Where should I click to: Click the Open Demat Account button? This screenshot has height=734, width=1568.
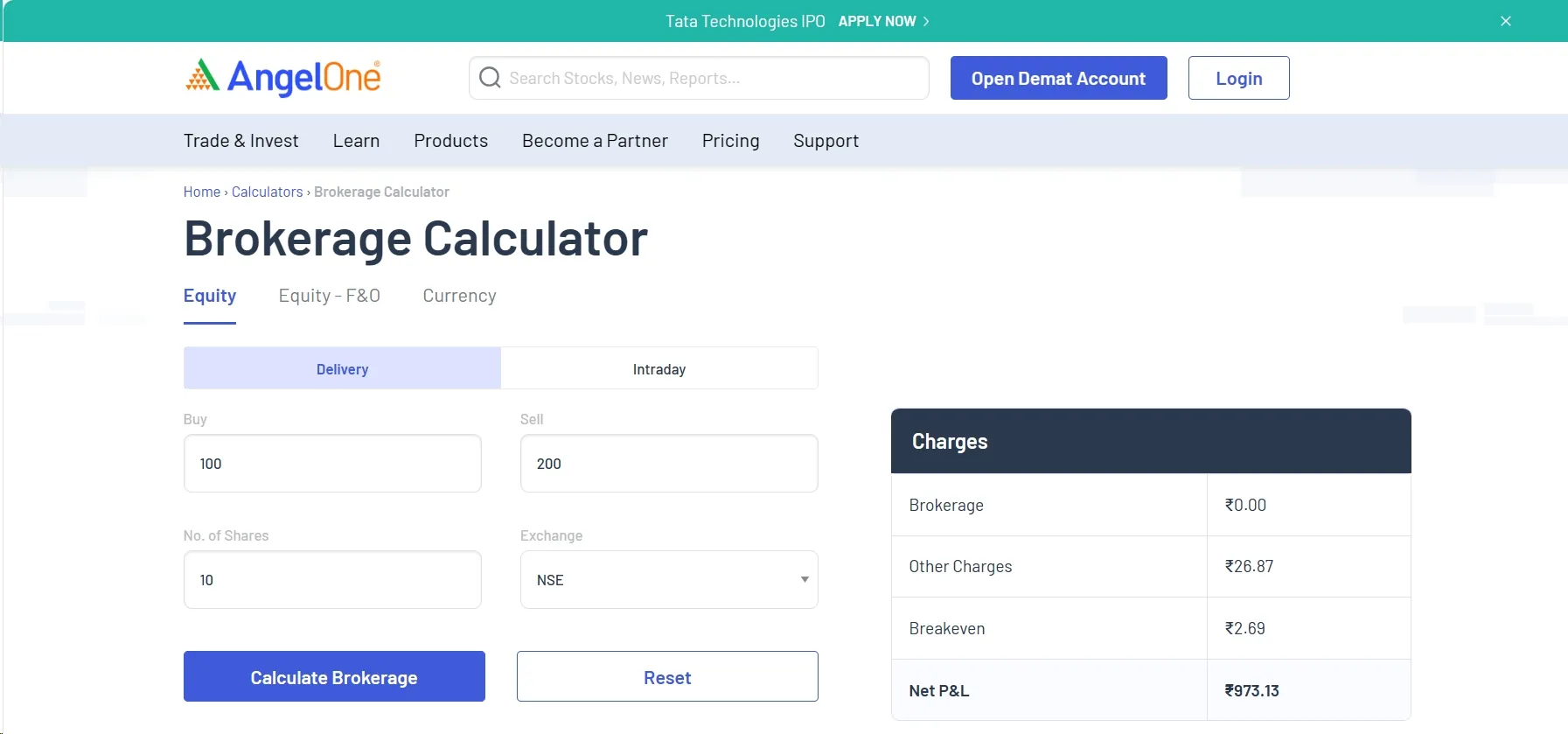(x=1058, y=78)
